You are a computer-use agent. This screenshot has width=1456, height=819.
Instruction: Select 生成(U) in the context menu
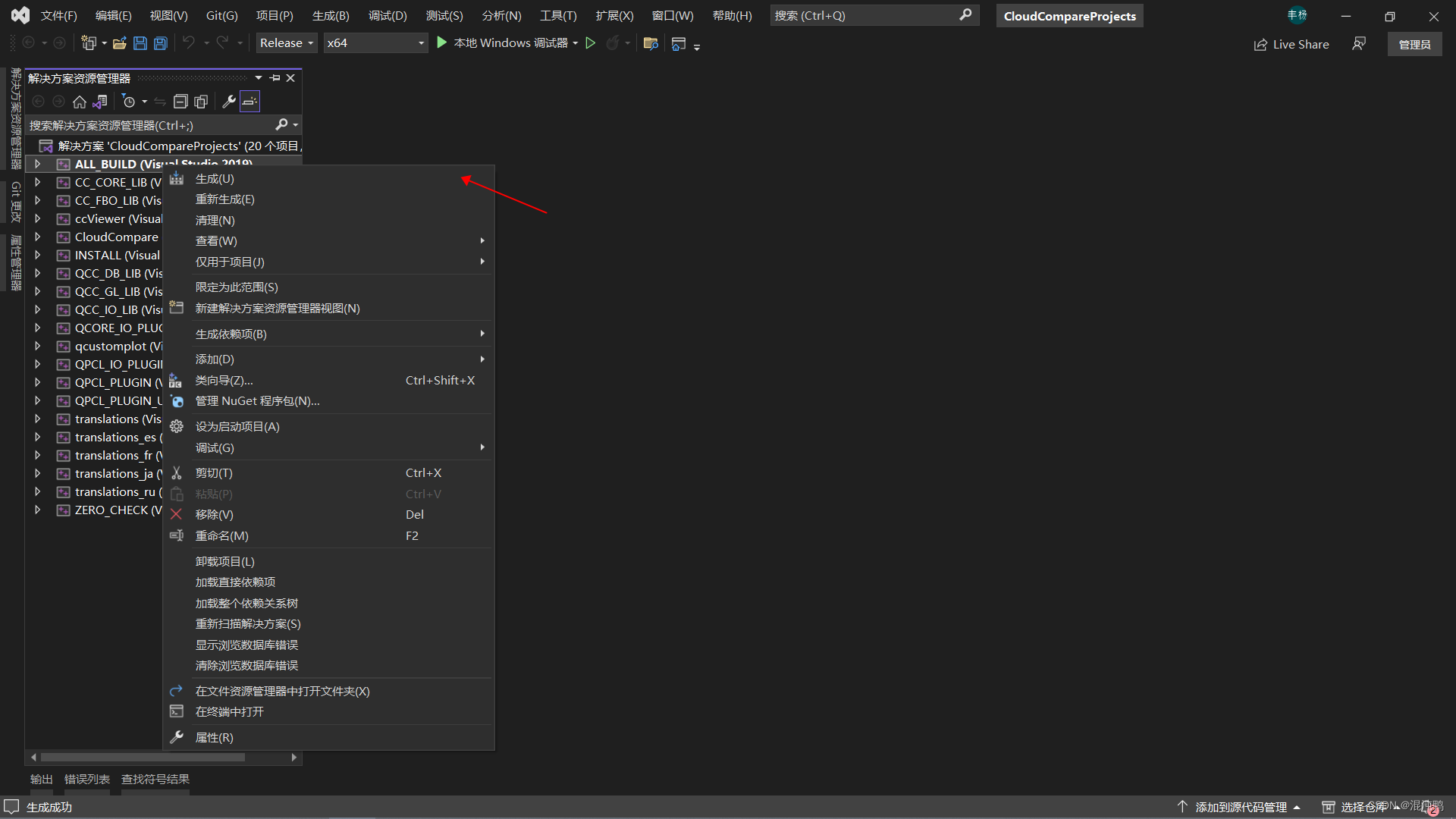(215, 179)
